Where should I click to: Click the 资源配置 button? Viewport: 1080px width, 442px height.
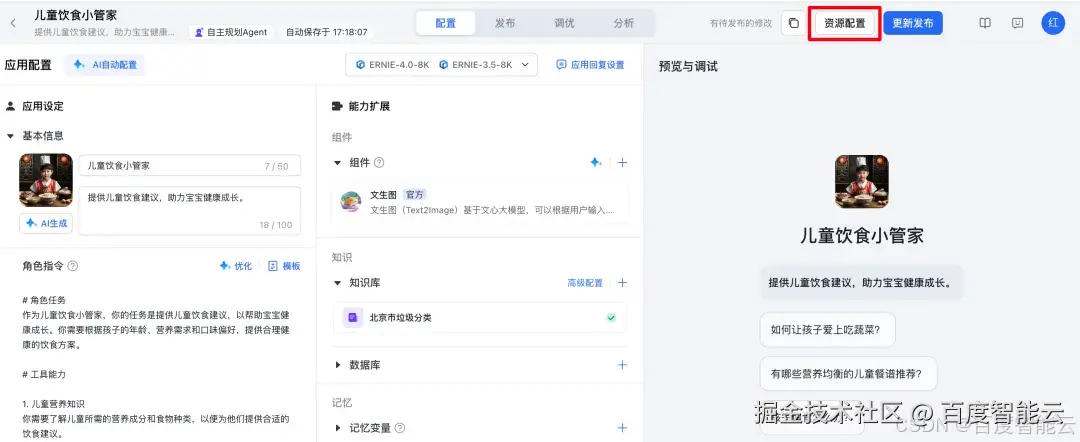(844, 23)
